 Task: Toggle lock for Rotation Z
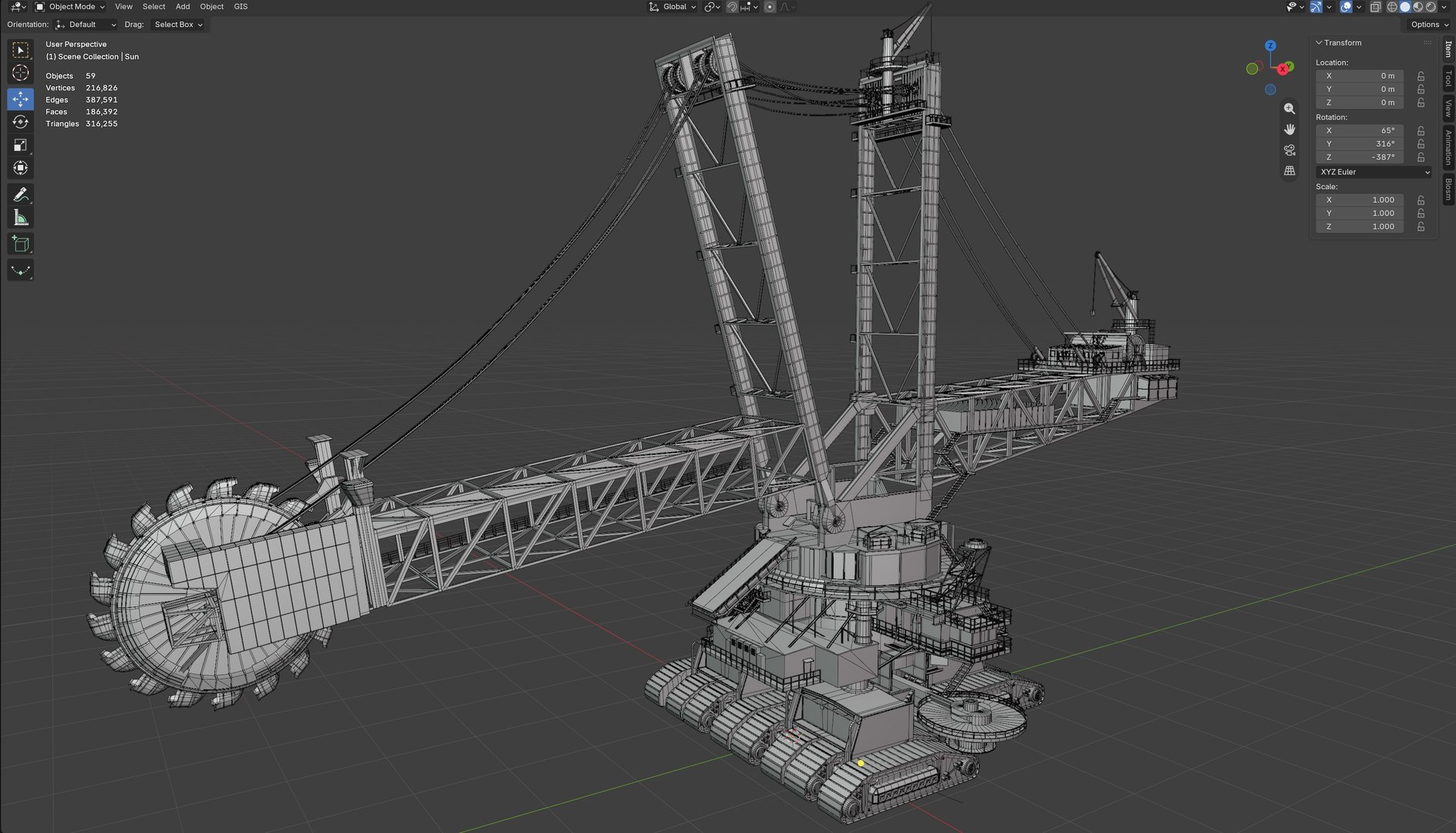click(x=1421, y=157)
